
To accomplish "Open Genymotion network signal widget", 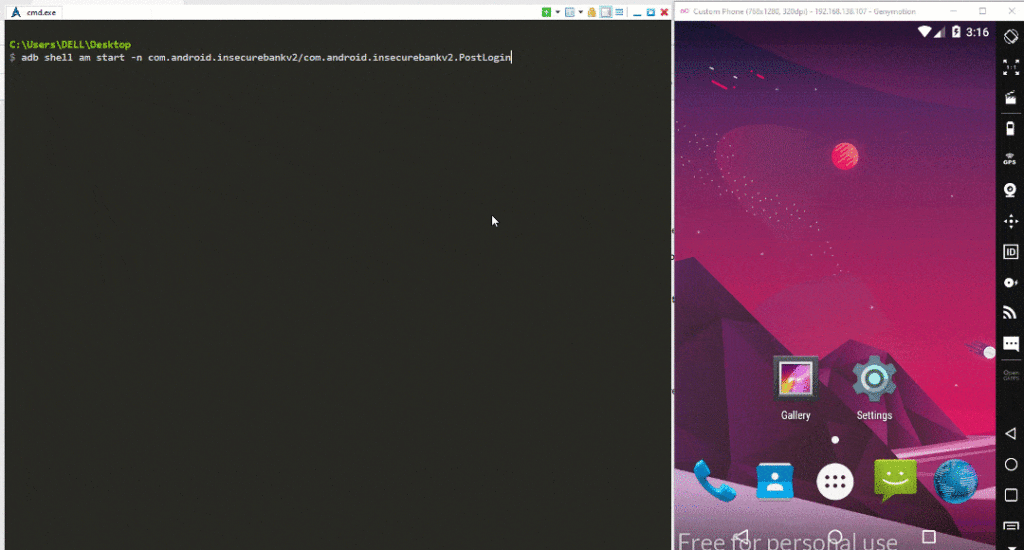I will 1010,314.
